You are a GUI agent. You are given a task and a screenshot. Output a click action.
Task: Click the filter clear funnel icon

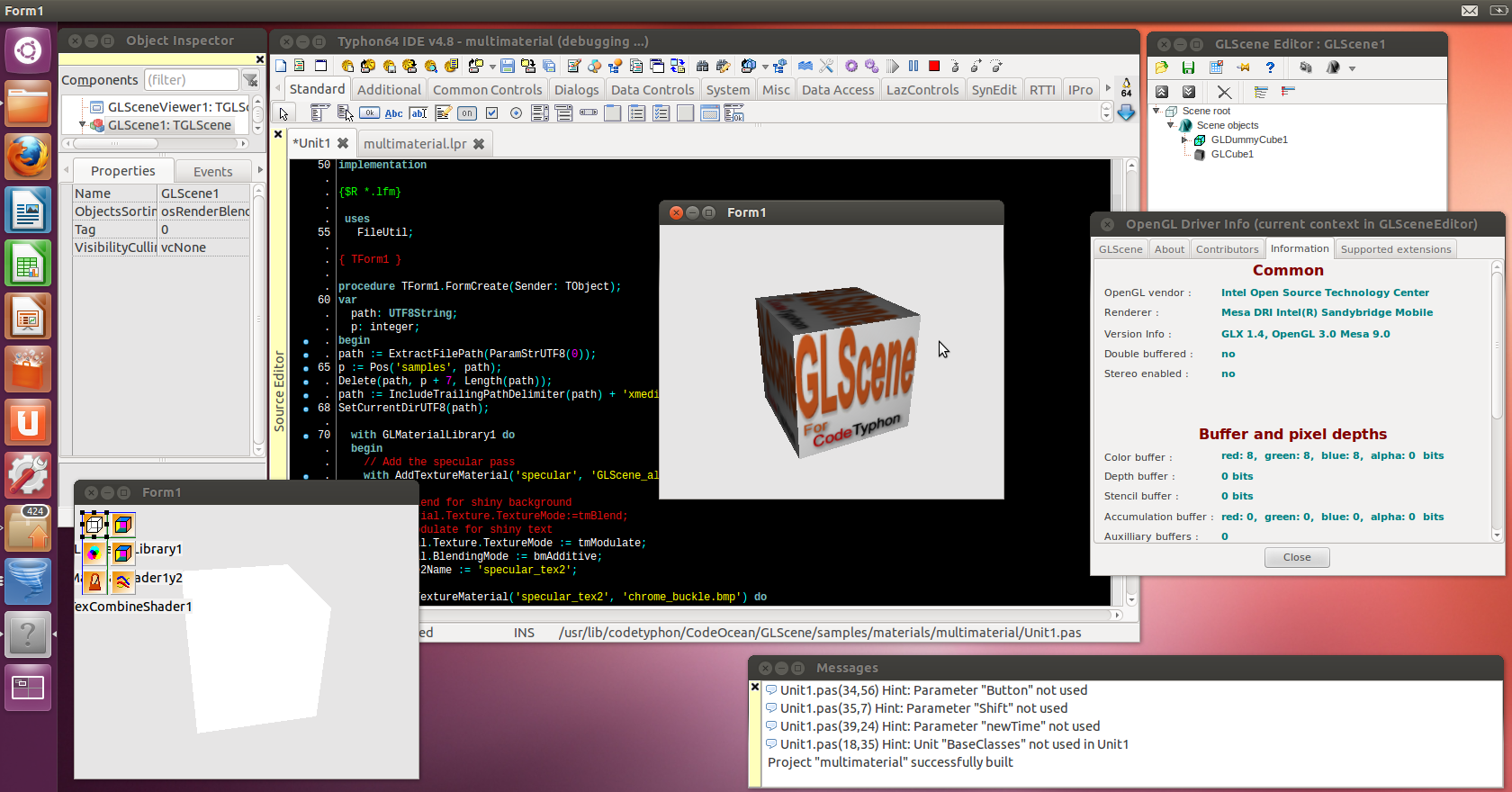(251, 80)
